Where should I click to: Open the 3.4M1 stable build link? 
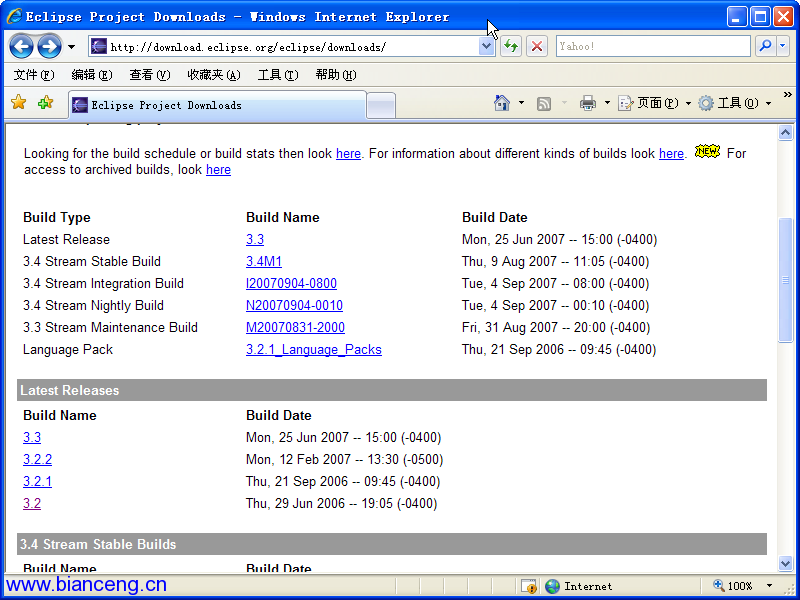click(x=264, y=262)
